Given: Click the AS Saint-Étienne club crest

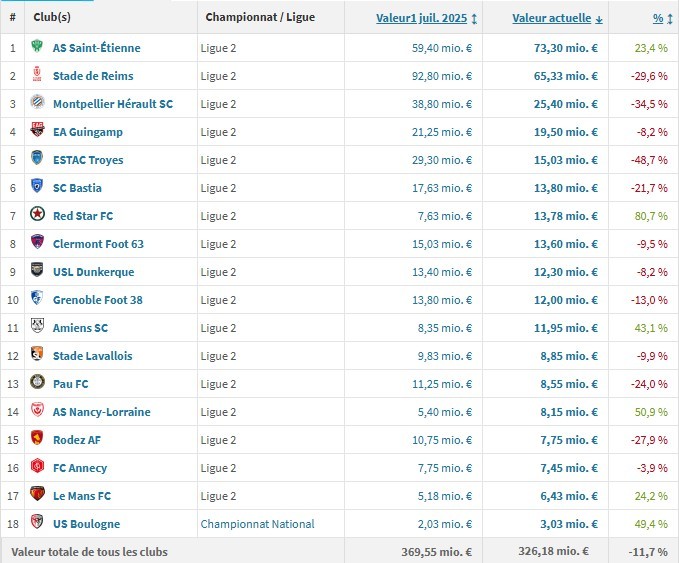Looking at the screenshot, I should 37,46.
